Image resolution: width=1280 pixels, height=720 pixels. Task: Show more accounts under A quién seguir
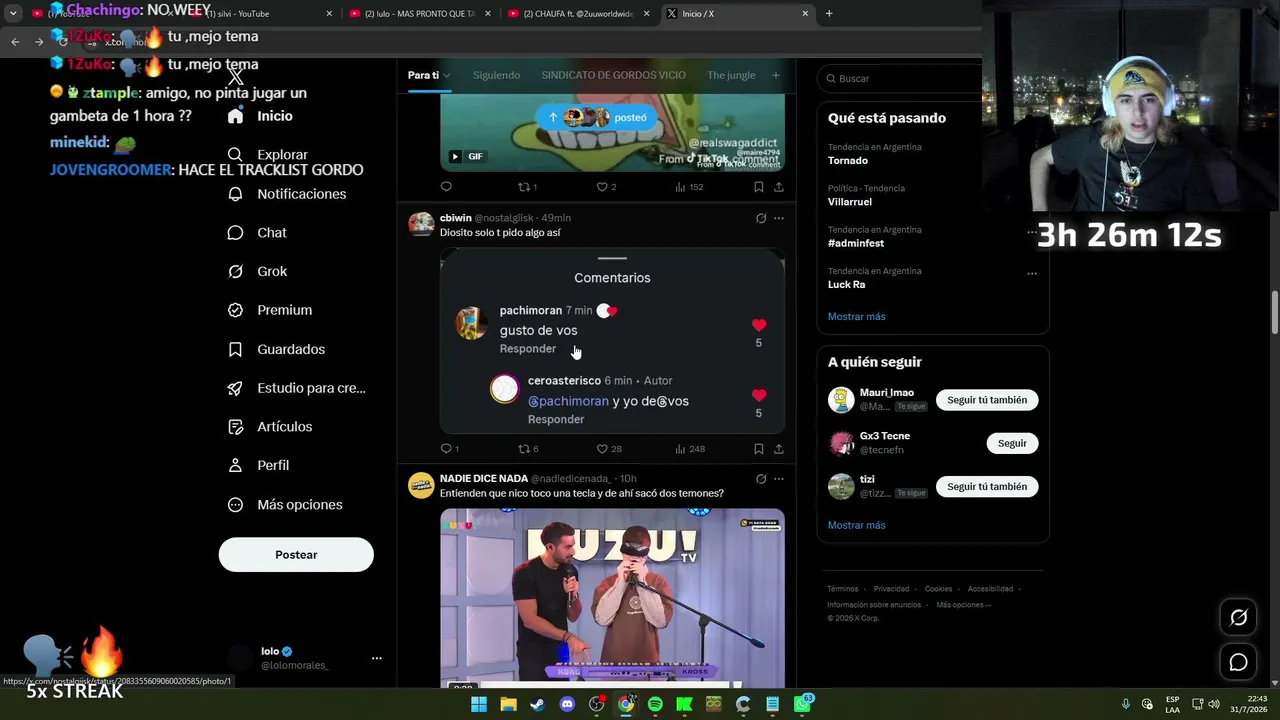click(856, 525)
